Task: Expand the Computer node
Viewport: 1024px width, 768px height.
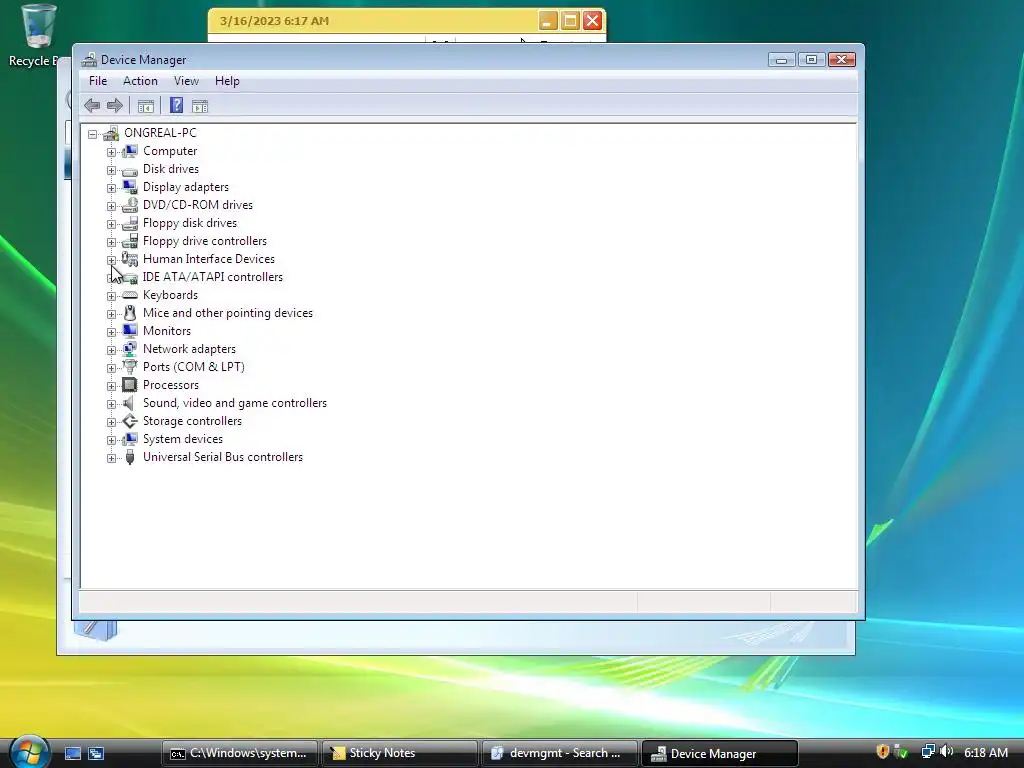Action: (x=111, y=152)
